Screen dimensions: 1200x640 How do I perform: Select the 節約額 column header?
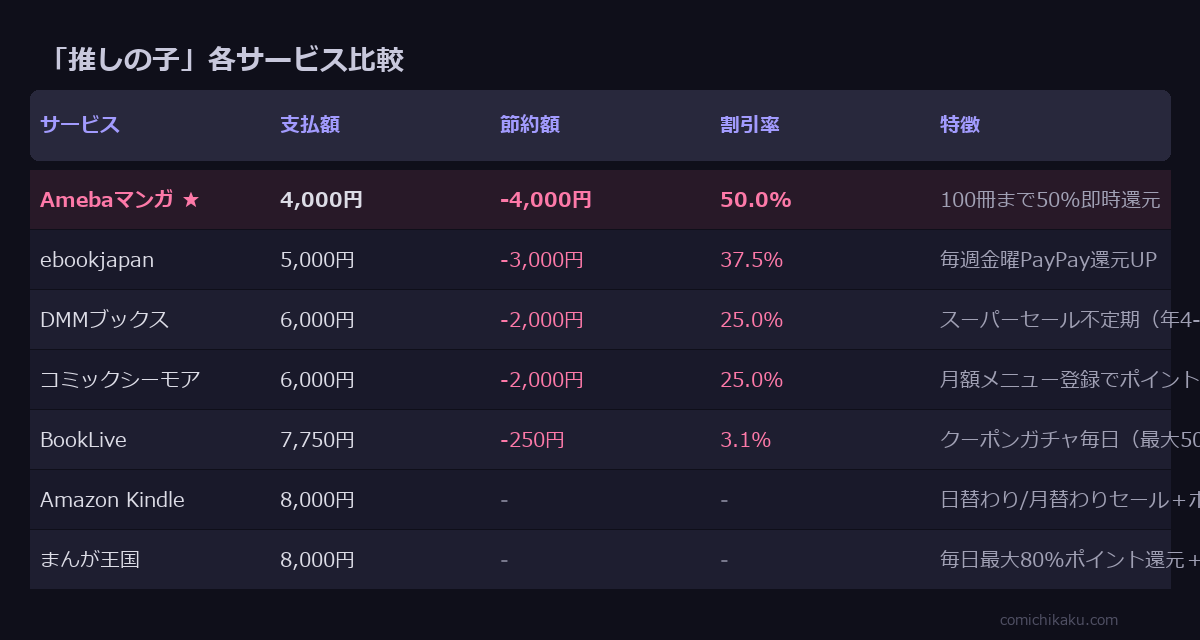pos(530,125)
